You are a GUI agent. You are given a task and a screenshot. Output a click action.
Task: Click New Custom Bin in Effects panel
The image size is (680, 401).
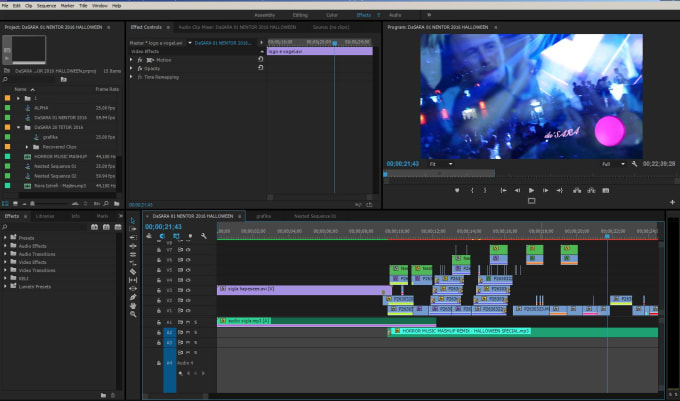click(x=103, y=395)
